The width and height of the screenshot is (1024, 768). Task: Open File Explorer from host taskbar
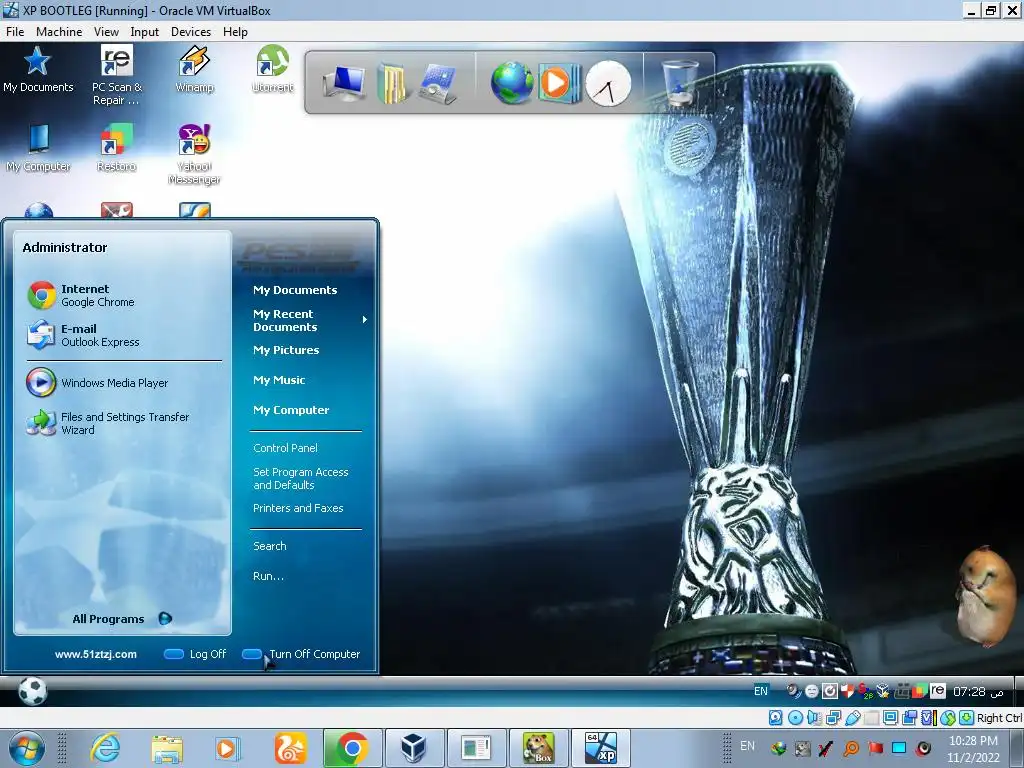click(x=167, y=748)
